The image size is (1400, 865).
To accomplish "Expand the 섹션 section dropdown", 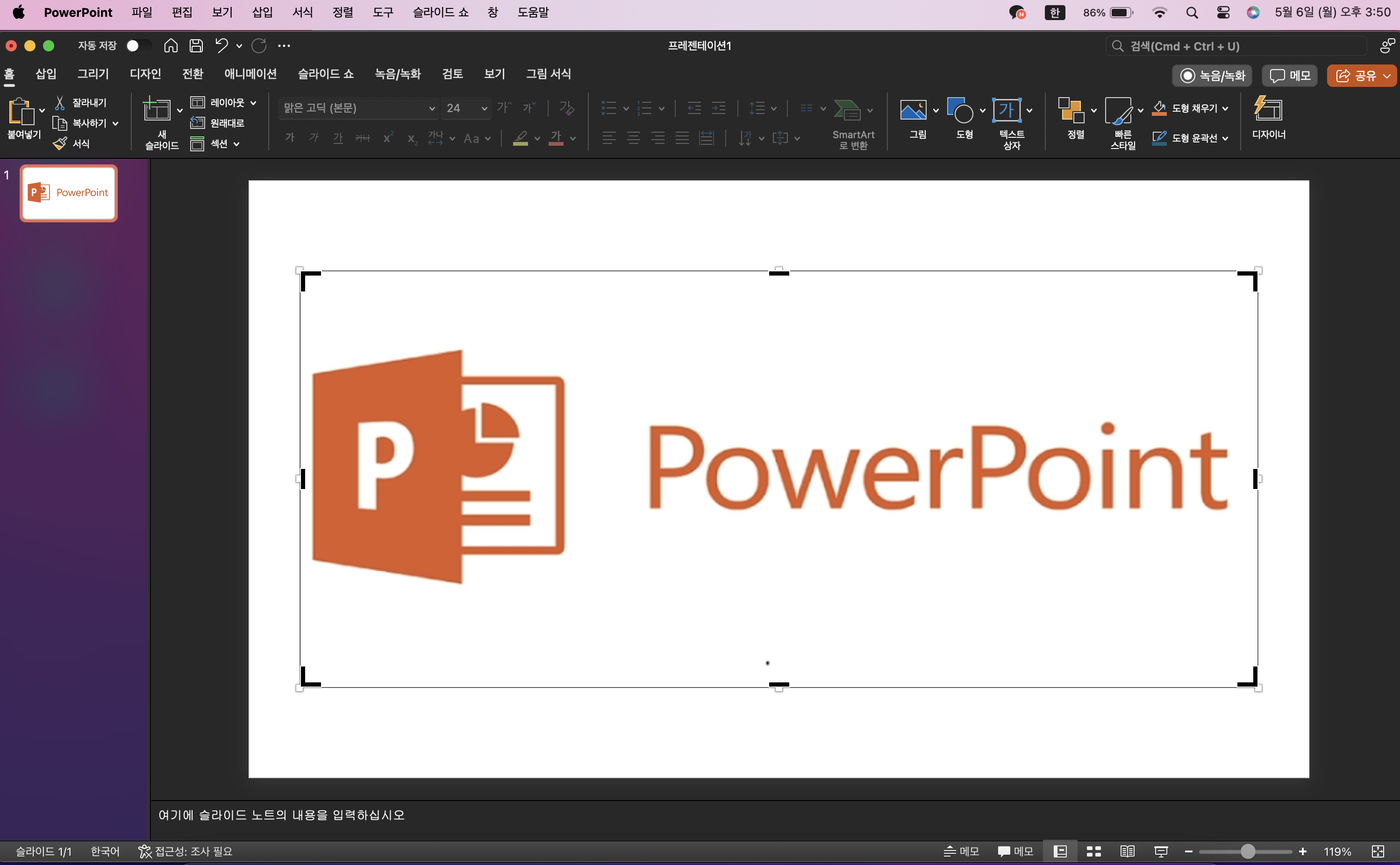I will [x=236, y=144].
